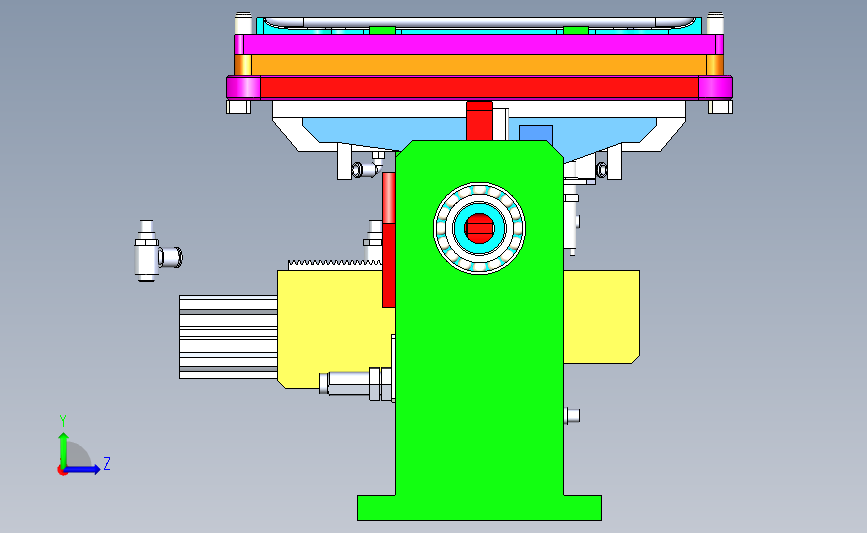Select the top-right white guide post
This screenshot has height=533, width=867.
[715, 23]
